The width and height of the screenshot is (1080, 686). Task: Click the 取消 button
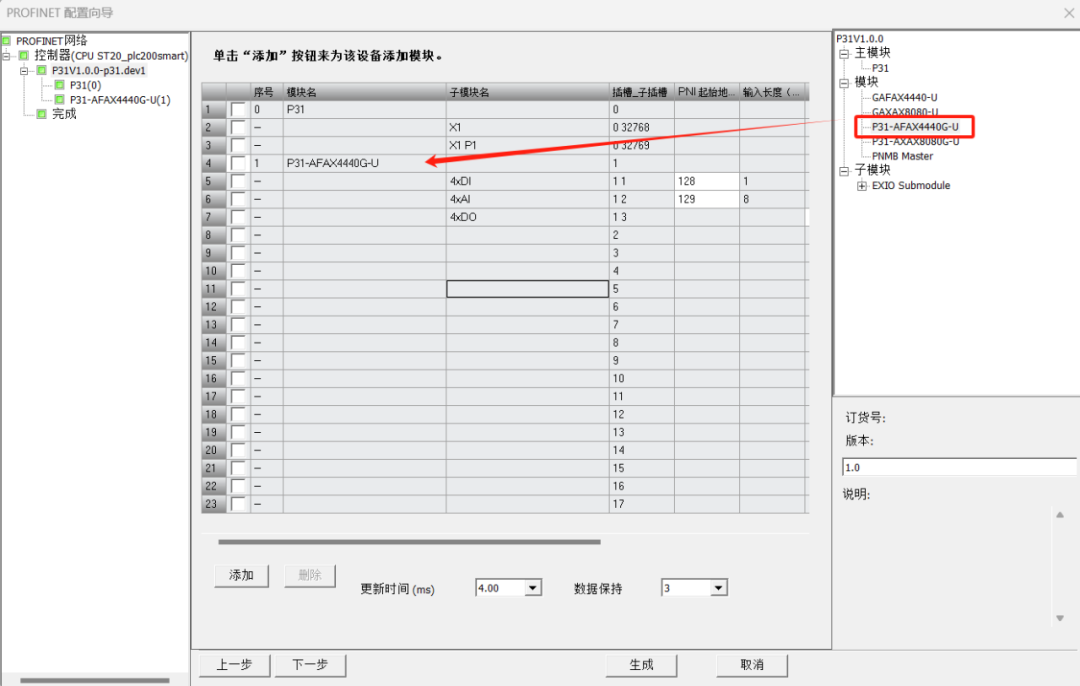(751, 665)
